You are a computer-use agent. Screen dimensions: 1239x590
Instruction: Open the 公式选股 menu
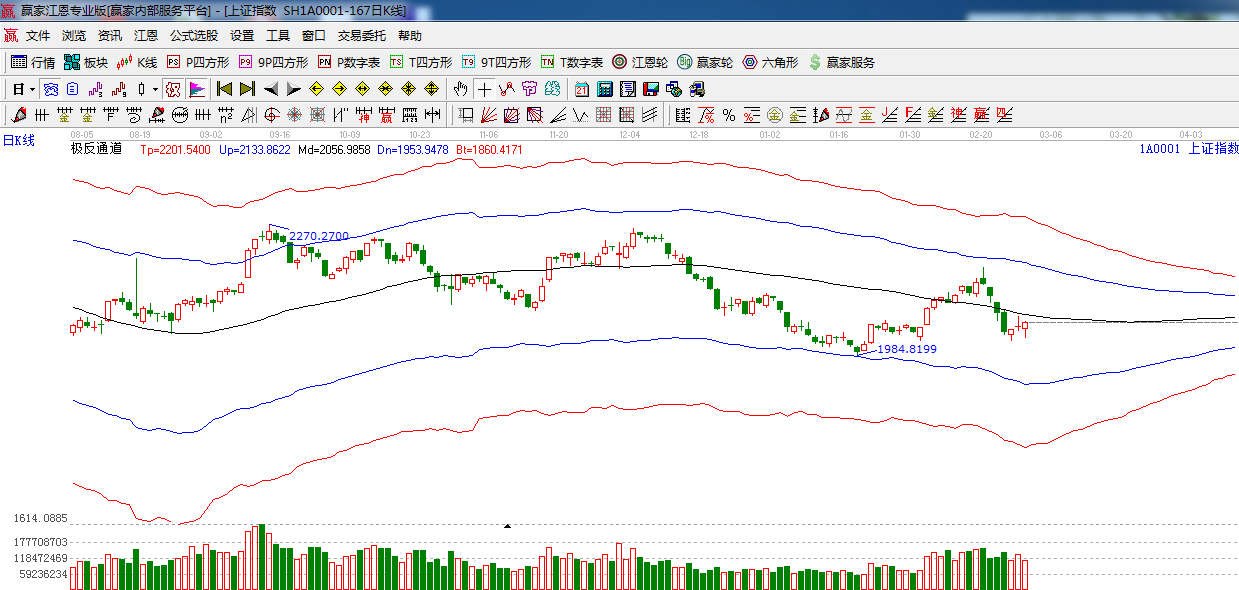[193, 35]
